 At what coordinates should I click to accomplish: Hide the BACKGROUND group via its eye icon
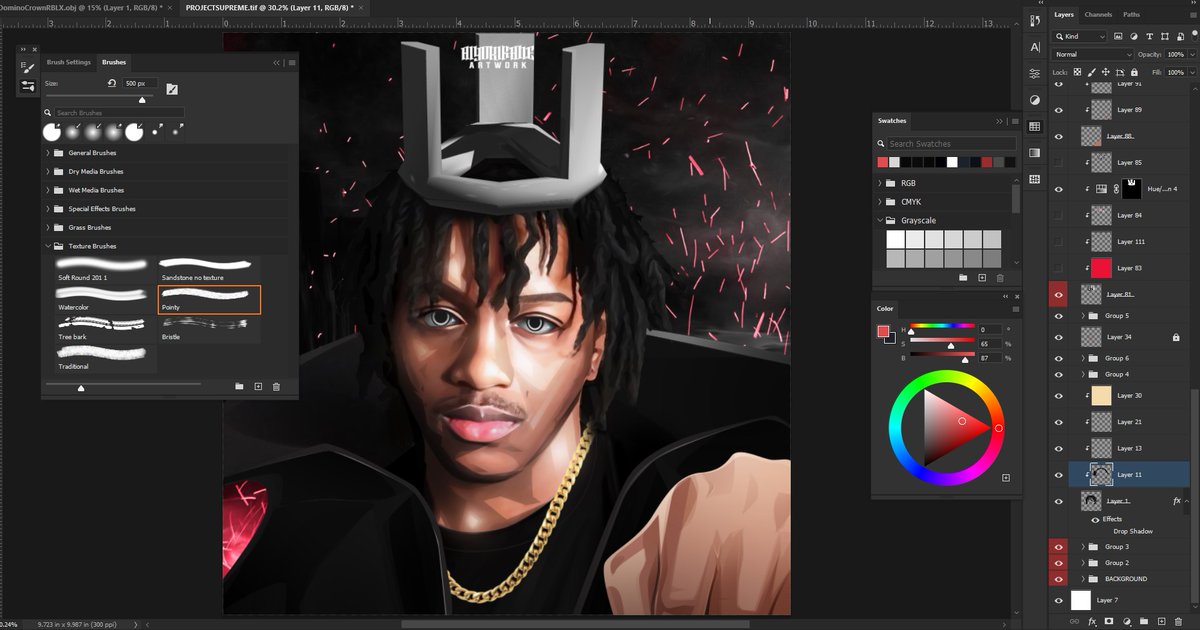point(1059,579)
